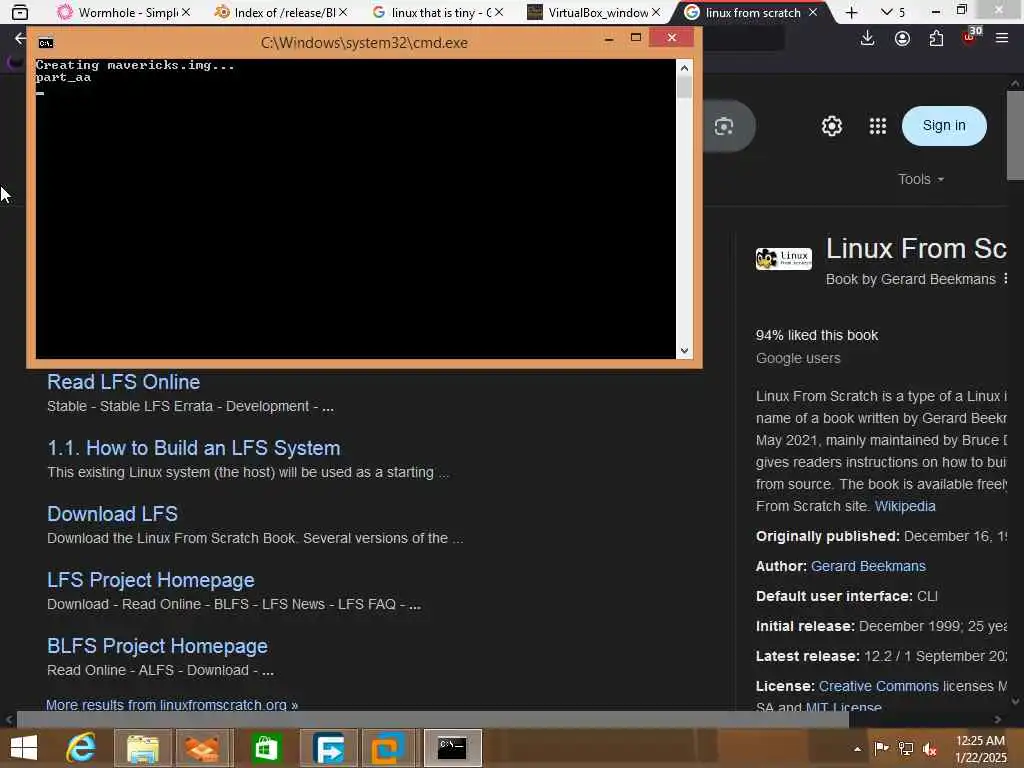This screenshot has width=1024, height=768.
Task: Close the 'linux from scratch' tab
Action: 812,12
